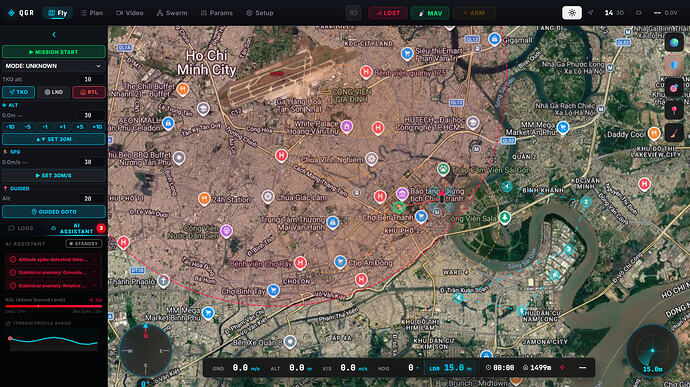690x387 pixels.
Task: Click the QGR logo icon
Action: 11,13
